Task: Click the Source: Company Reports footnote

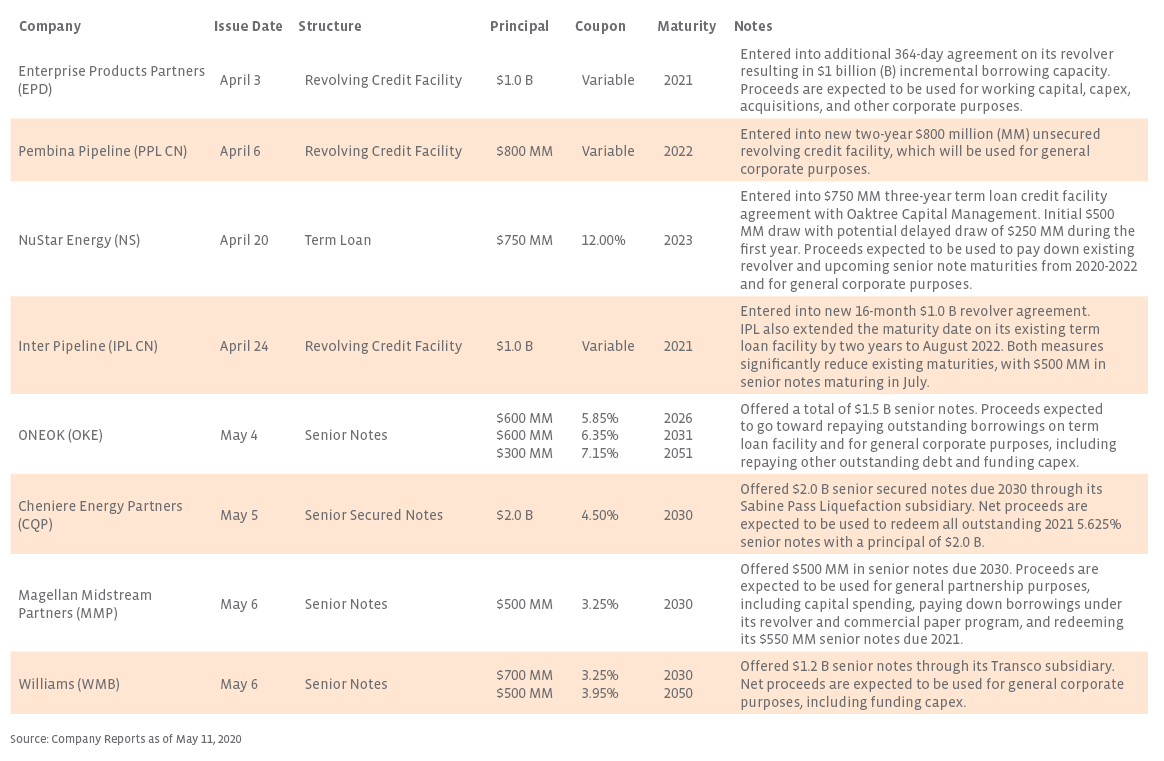Action: click(x=126, y=739)
